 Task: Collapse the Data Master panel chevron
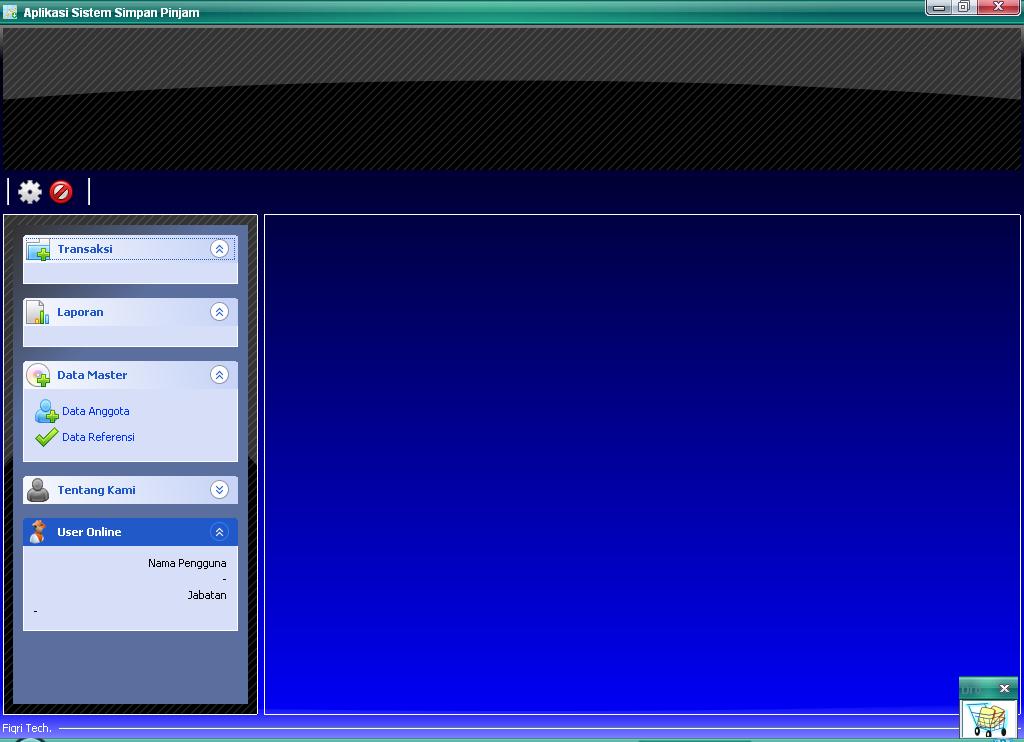click(219, 375)
